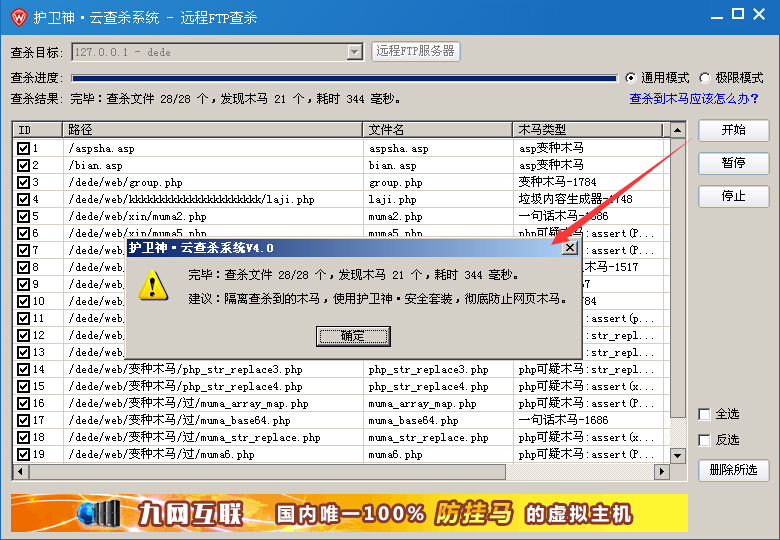This screenshot has height=540, width=780.
Task: Uncheck row 4 laji.php checkbox
Action: click(23, 199)
